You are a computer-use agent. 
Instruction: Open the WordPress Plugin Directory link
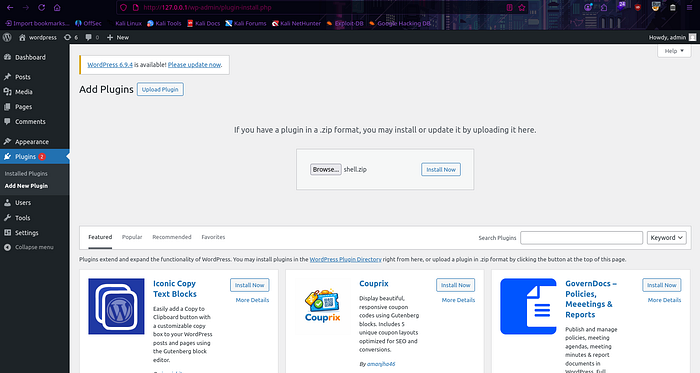tap(346, 259)
